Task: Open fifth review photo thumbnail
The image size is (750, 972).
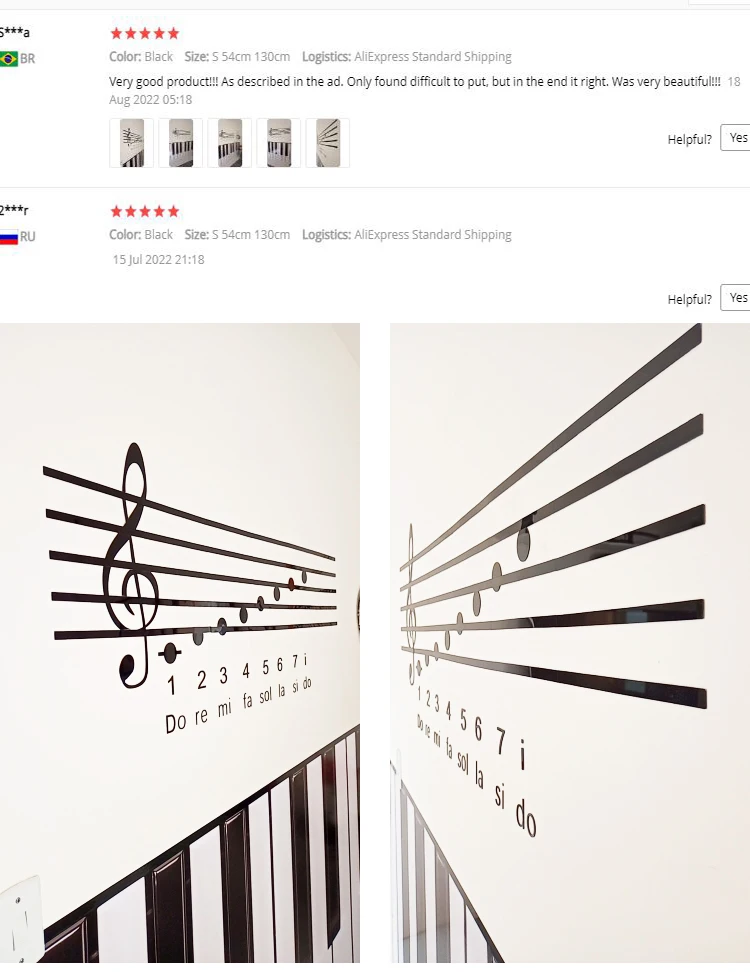Action: coord(328,143)
